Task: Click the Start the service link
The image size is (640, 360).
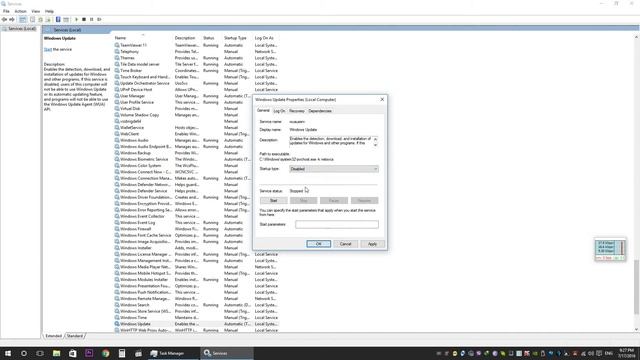Action: click(48, 49)
